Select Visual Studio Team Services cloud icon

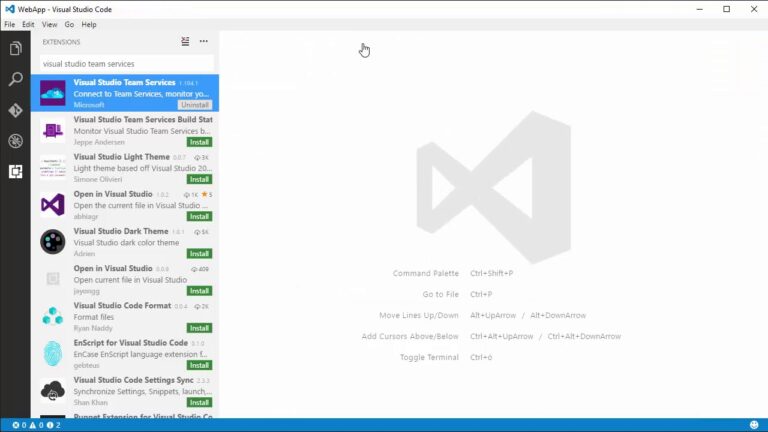(x=53, y=93)
